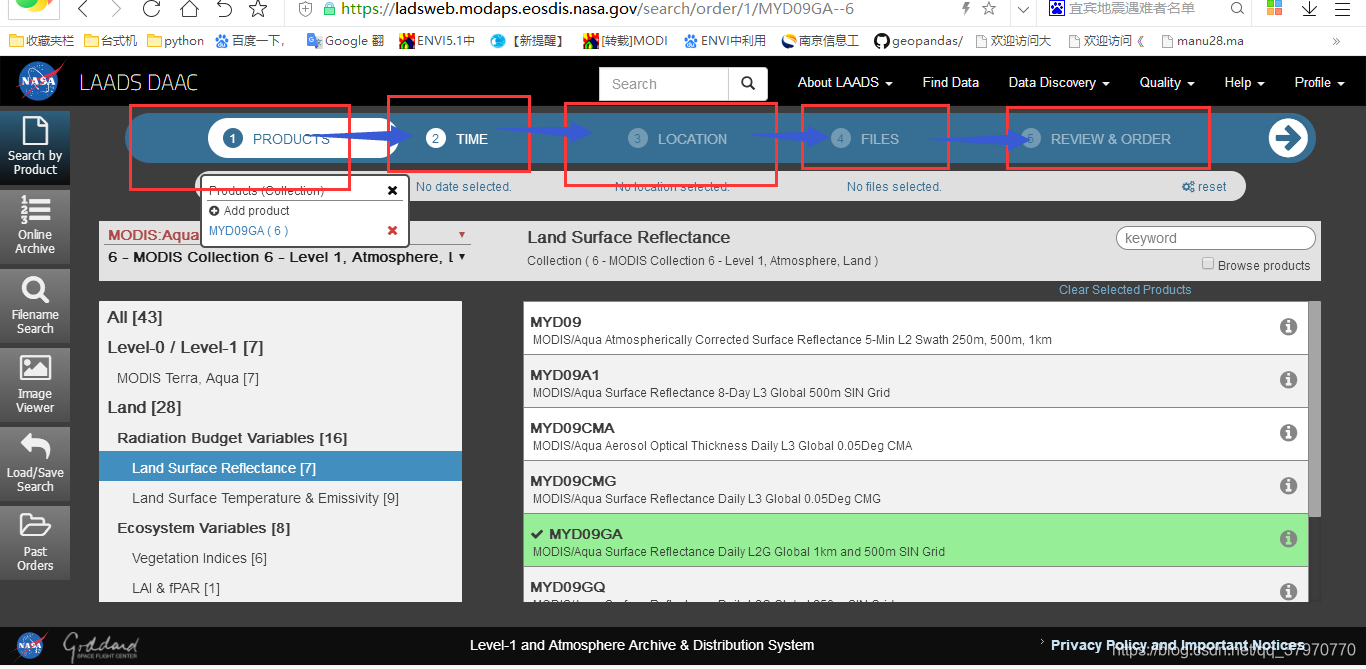Show info for the MYD09 product

[1289, 327]
